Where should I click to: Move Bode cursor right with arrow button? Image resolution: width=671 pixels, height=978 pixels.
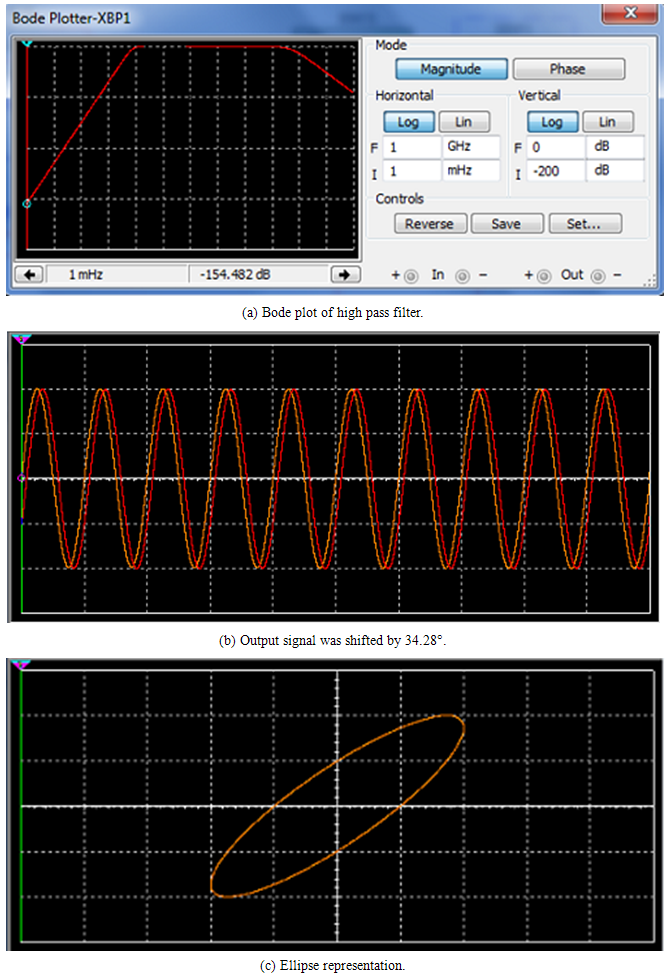[x=345, y=274]
